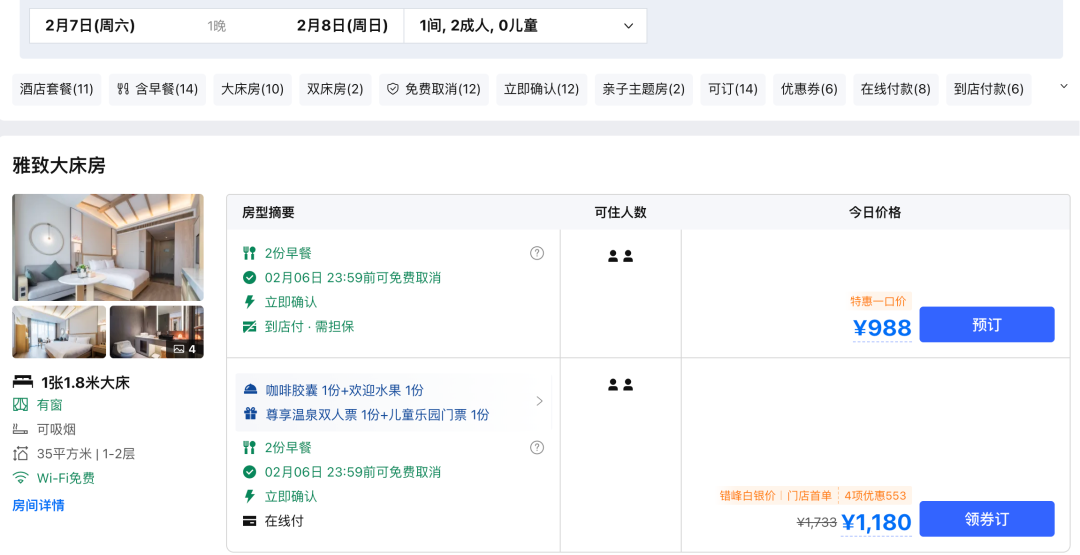This screenshot has height=555, width=1080.
Task: Click the 房型摘要 column header
Action: coord(268,212)
